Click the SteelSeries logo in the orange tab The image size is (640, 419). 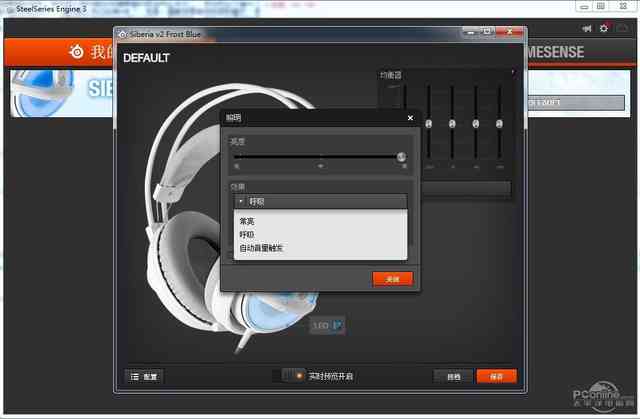tap(76, 52)
